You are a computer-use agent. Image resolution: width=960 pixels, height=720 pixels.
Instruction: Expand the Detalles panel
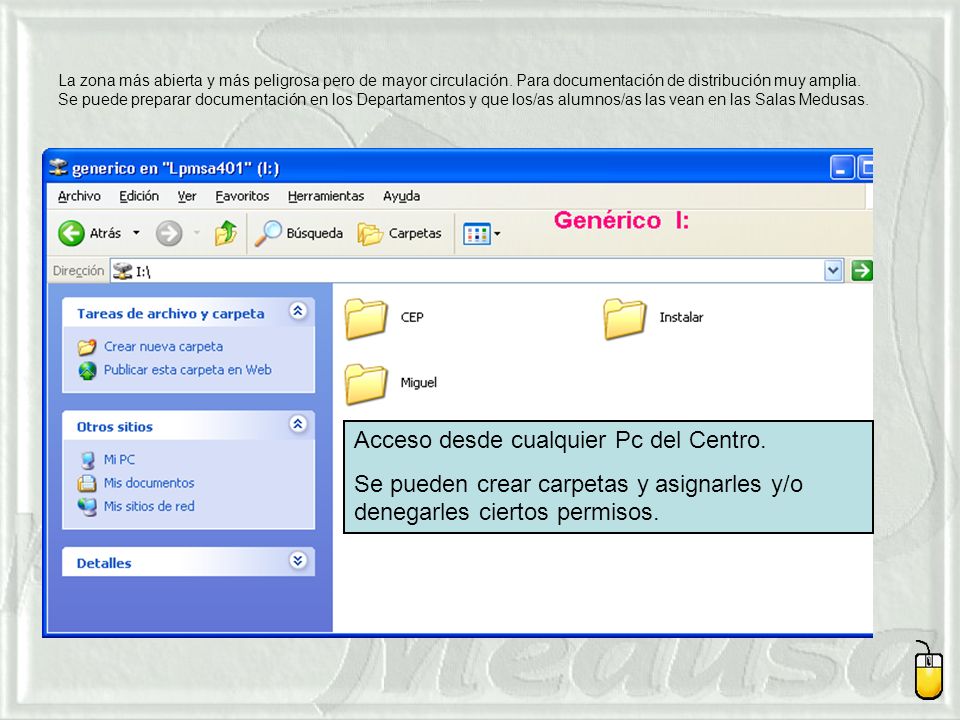pyautogui.click(x=298, y=560)
